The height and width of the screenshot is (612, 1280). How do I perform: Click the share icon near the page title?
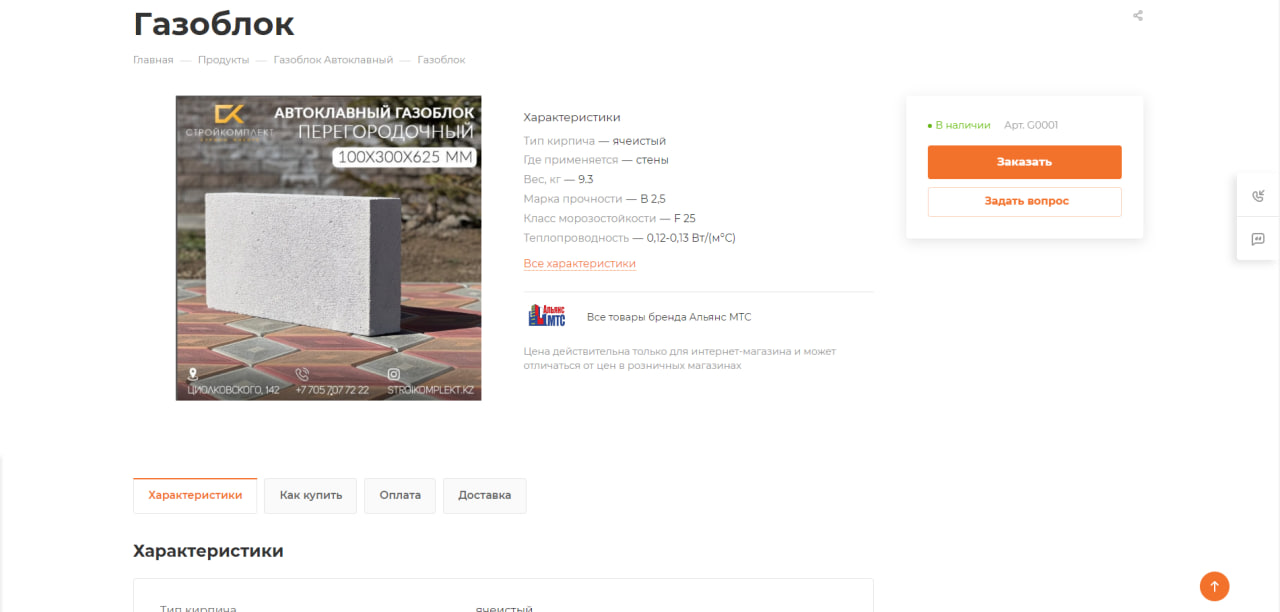coord(1137,16)
